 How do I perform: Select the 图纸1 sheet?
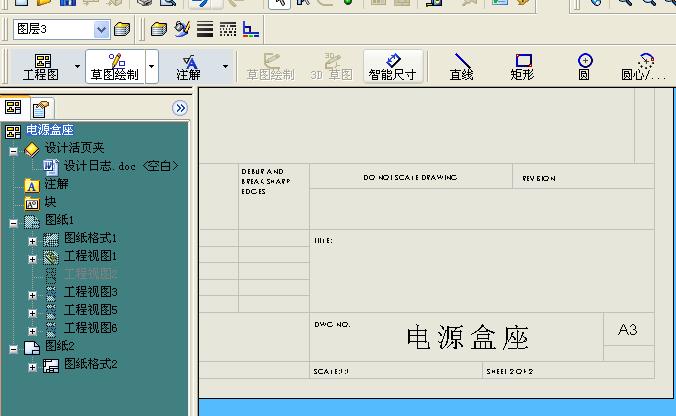click(59, 220)
